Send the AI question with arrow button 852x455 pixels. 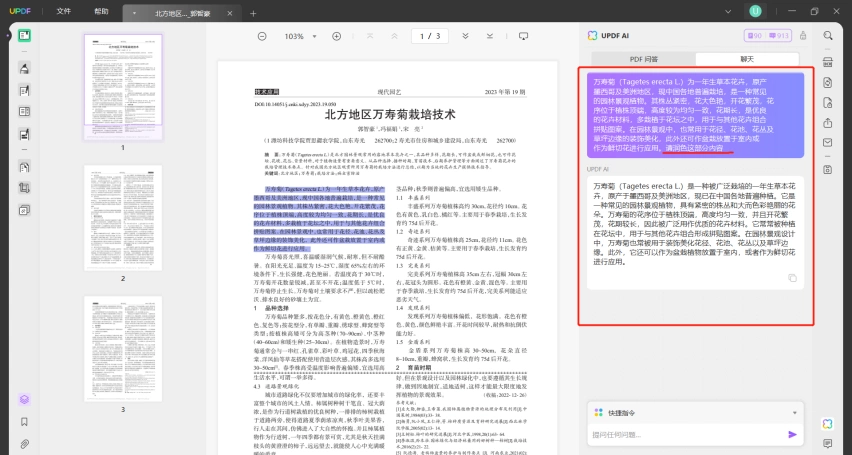(792, 434)
